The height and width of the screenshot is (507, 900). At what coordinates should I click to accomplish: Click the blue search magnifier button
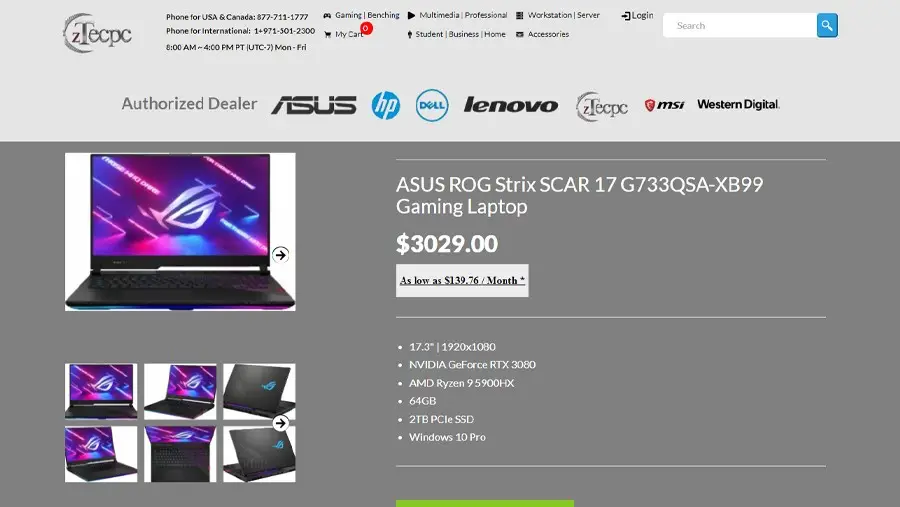pos(827,25)
